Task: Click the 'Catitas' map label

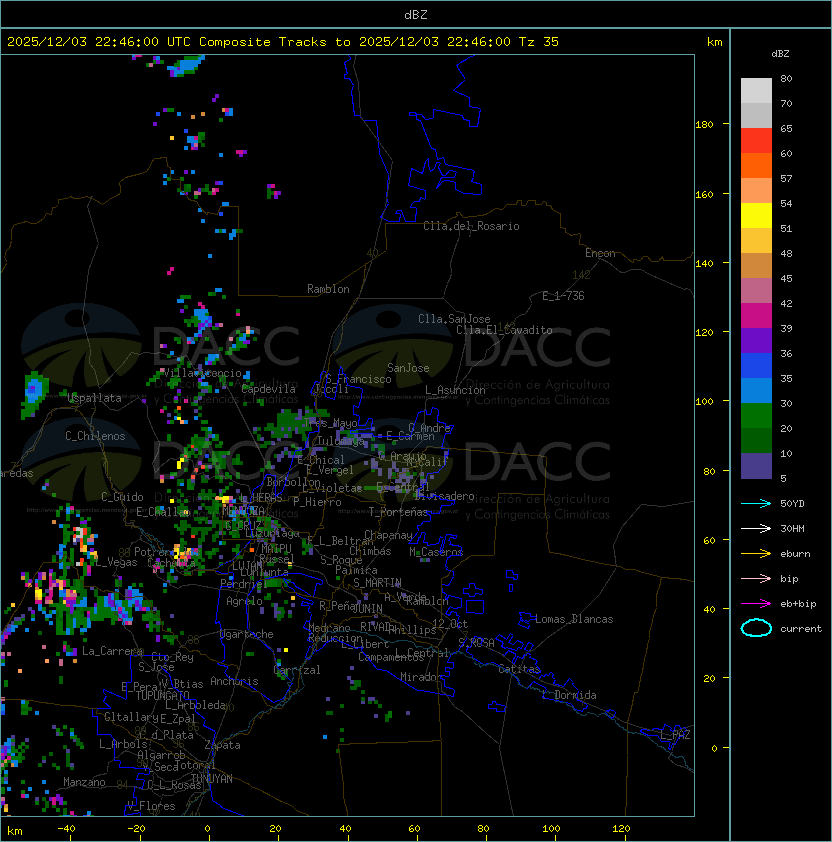Action: tap(519, 669)
